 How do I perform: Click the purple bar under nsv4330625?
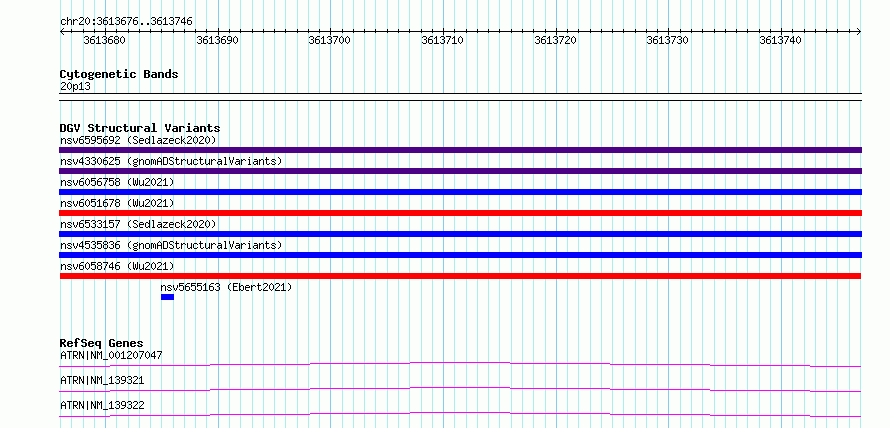(460, 171)
